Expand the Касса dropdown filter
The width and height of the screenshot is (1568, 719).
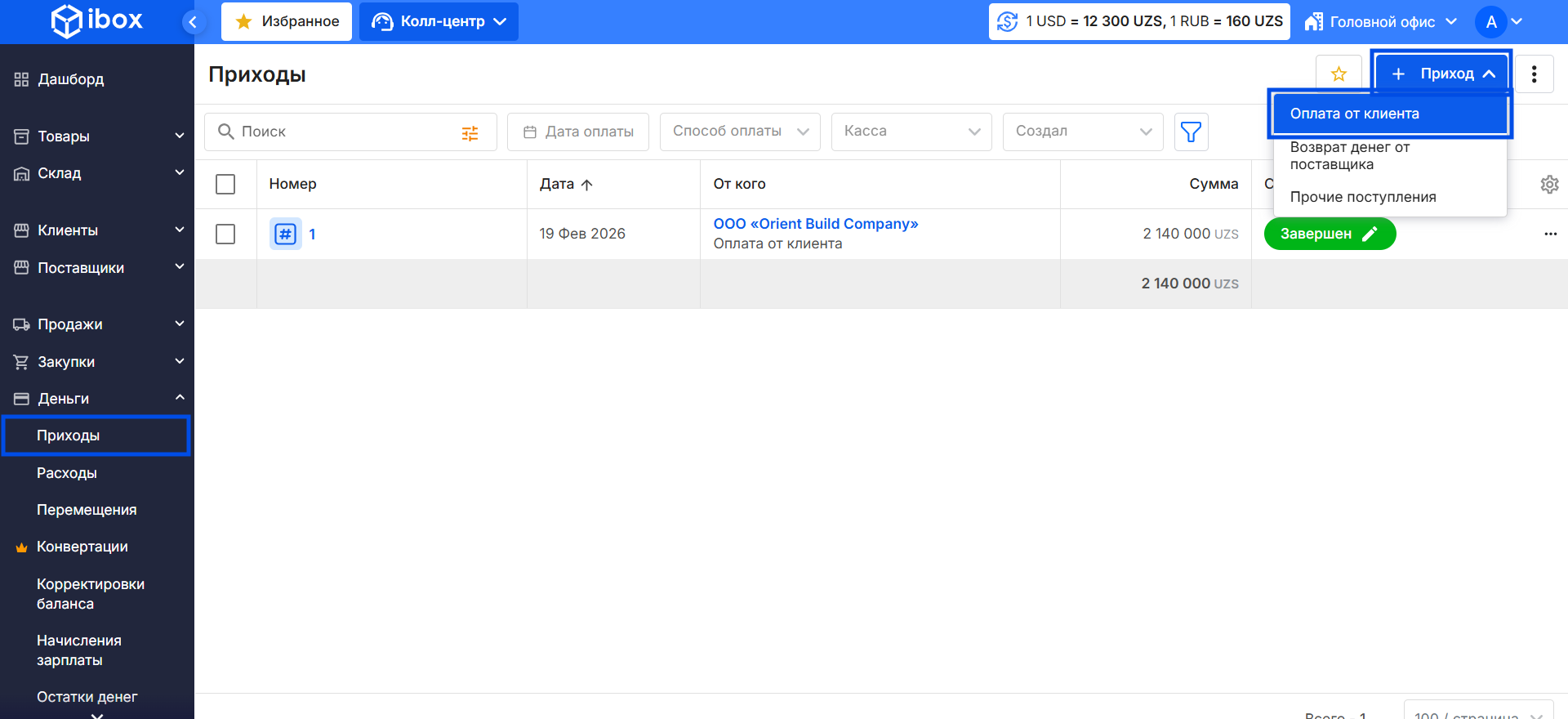point(911,132)
